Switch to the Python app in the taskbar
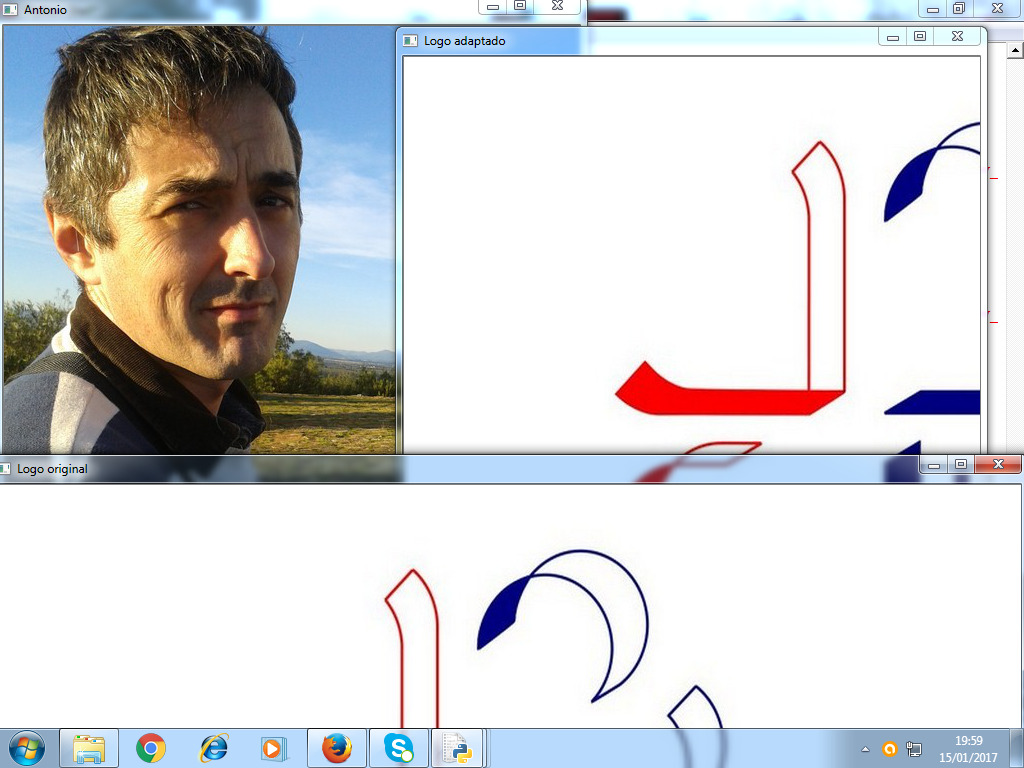This screenshot has width=1024, height=768. click(x=457, y=748)
